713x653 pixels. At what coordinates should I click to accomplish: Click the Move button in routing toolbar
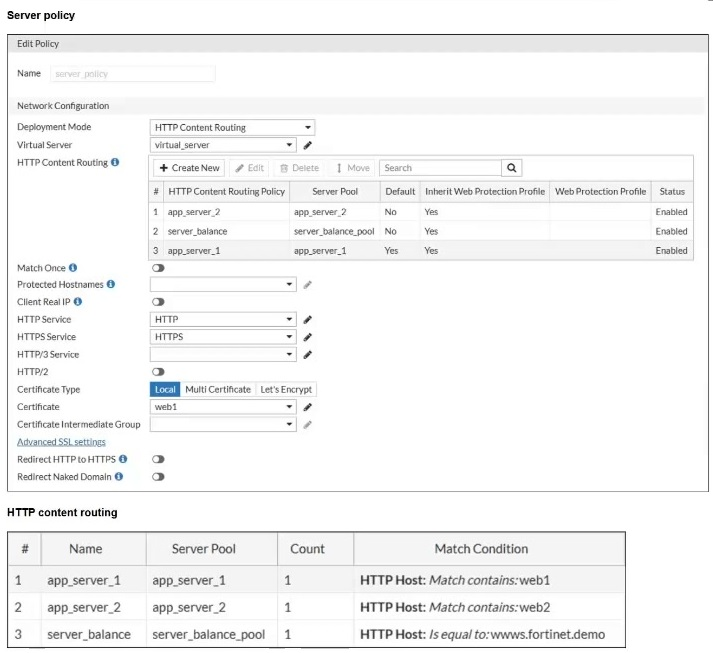pos(353,168)
